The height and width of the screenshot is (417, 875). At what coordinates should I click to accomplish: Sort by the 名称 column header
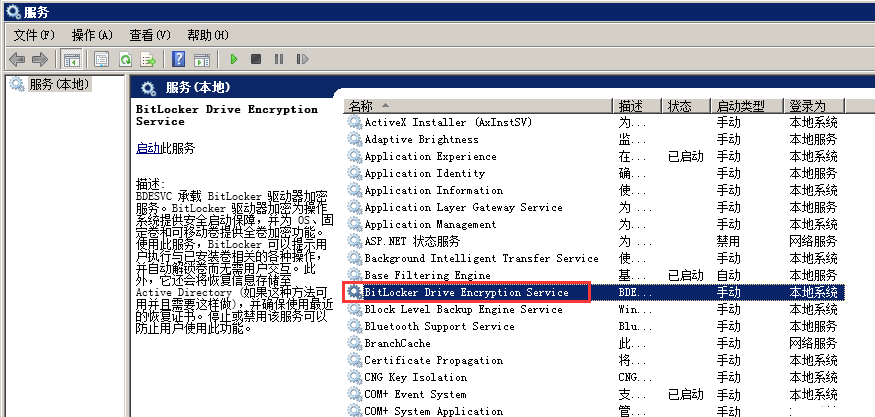(478, 106)
